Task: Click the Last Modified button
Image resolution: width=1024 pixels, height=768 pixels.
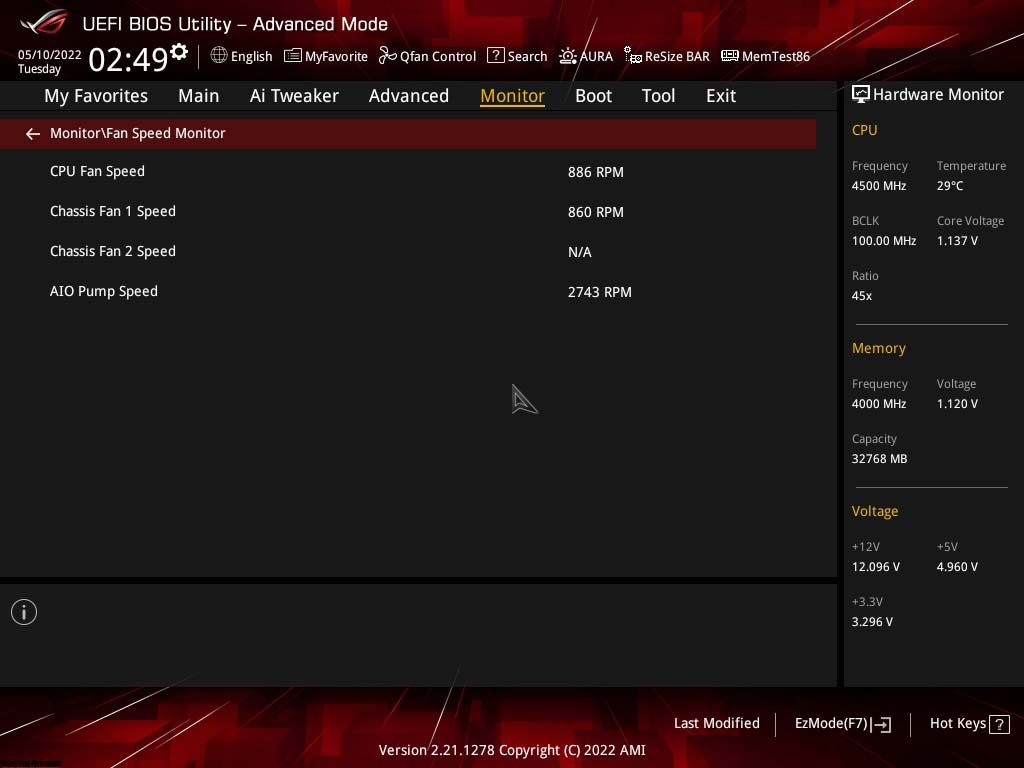Action: 716,724
